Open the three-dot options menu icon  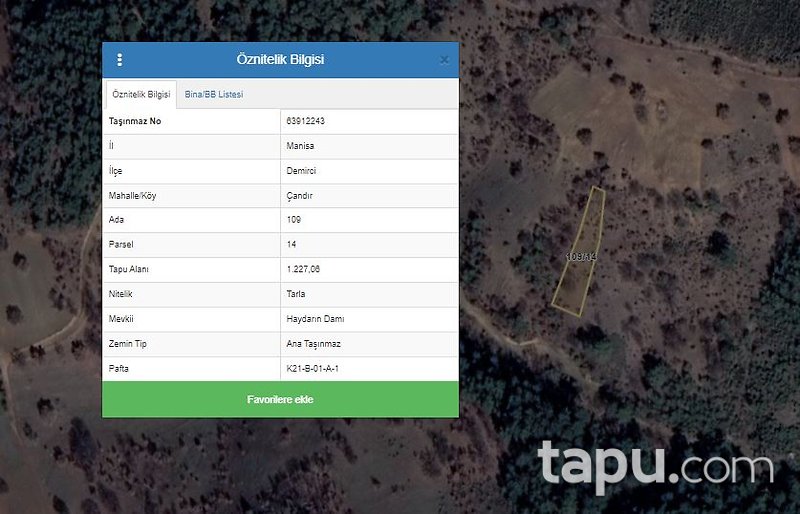(x=119, y=60)
